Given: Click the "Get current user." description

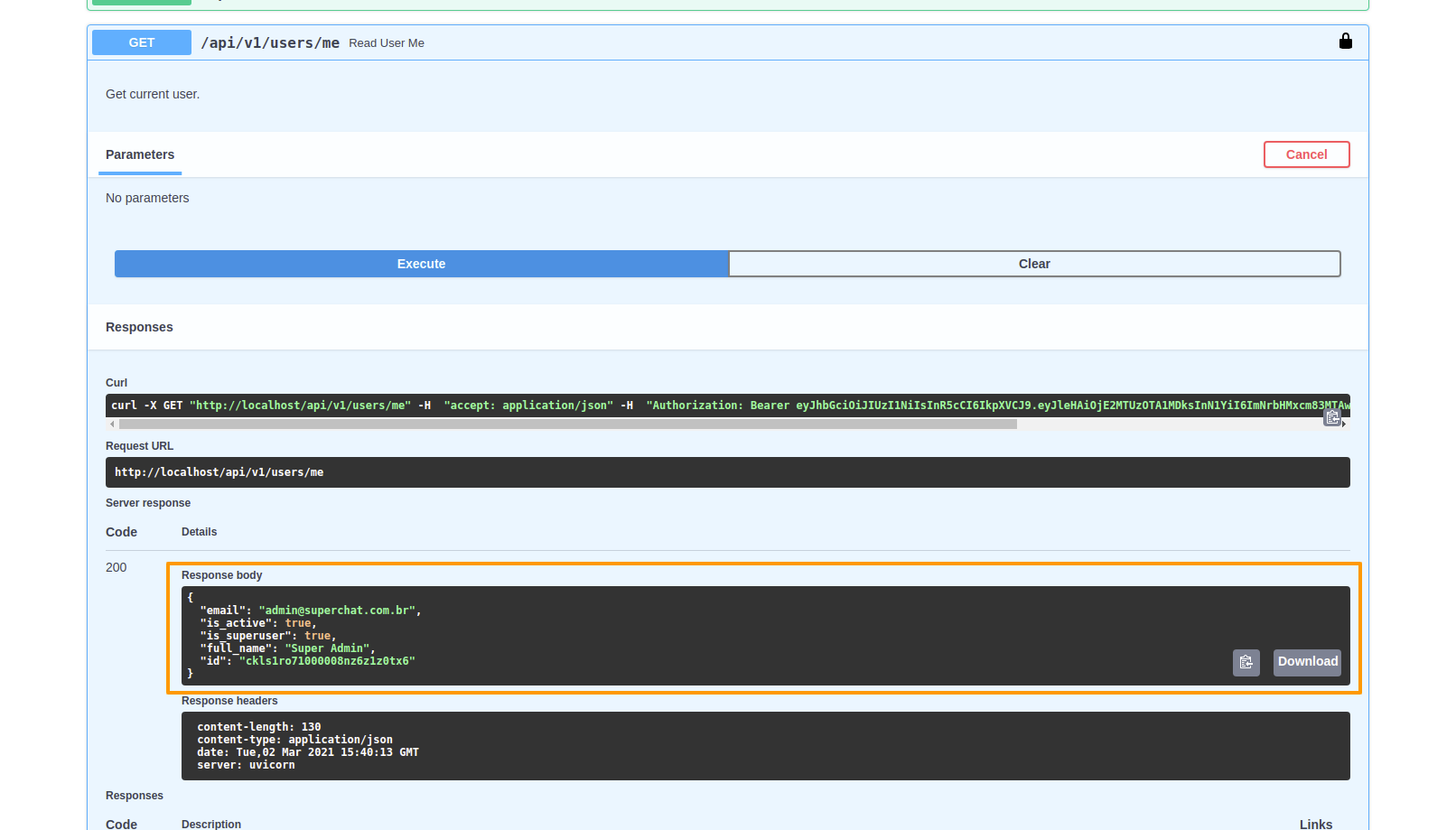Looking at the screenshot, I should [153, 94].
